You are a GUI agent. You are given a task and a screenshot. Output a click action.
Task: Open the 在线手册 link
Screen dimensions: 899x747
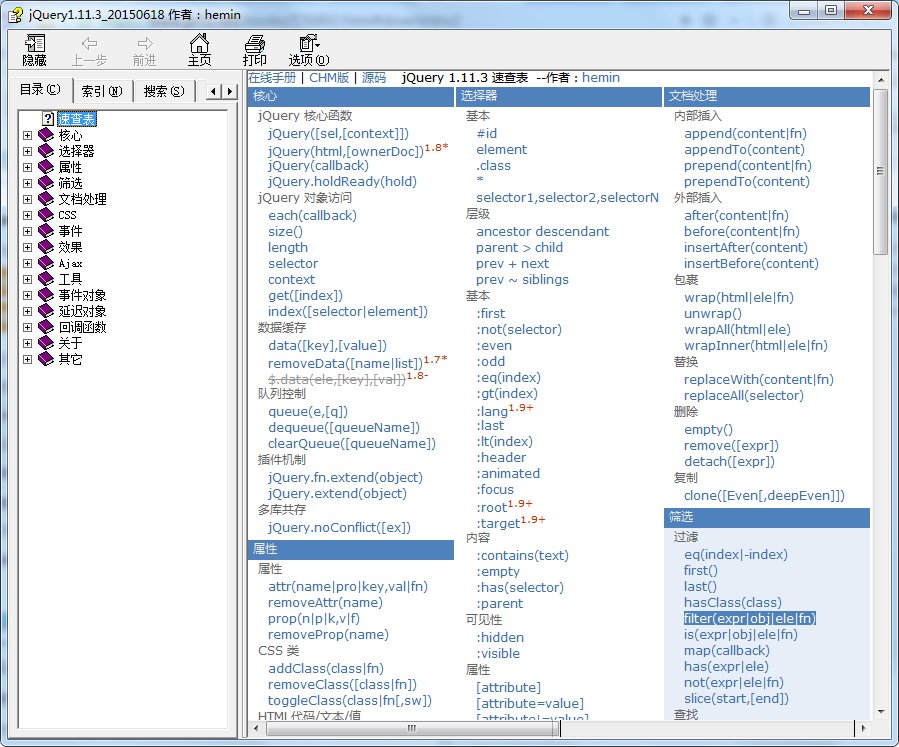click(x=272, y=77)
